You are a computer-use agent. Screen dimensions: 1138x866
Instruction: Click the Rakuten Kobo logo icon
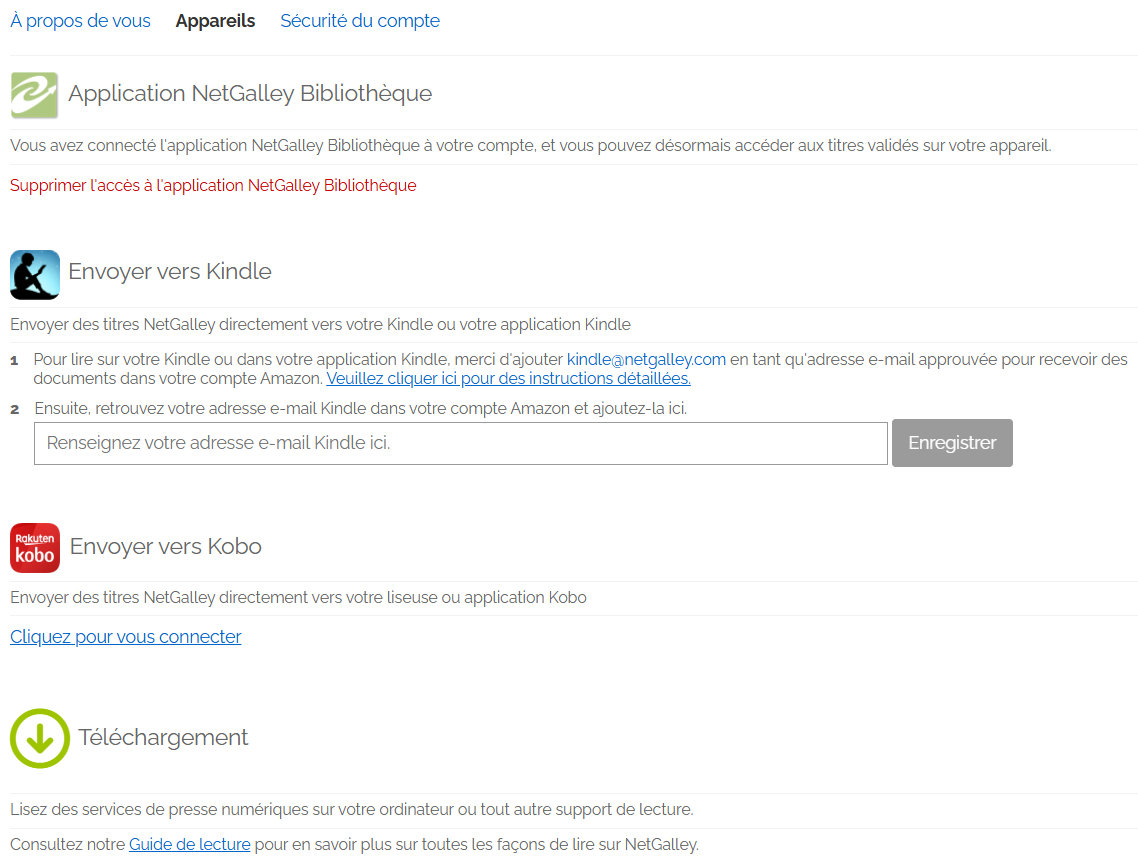(x=35, y=548)
